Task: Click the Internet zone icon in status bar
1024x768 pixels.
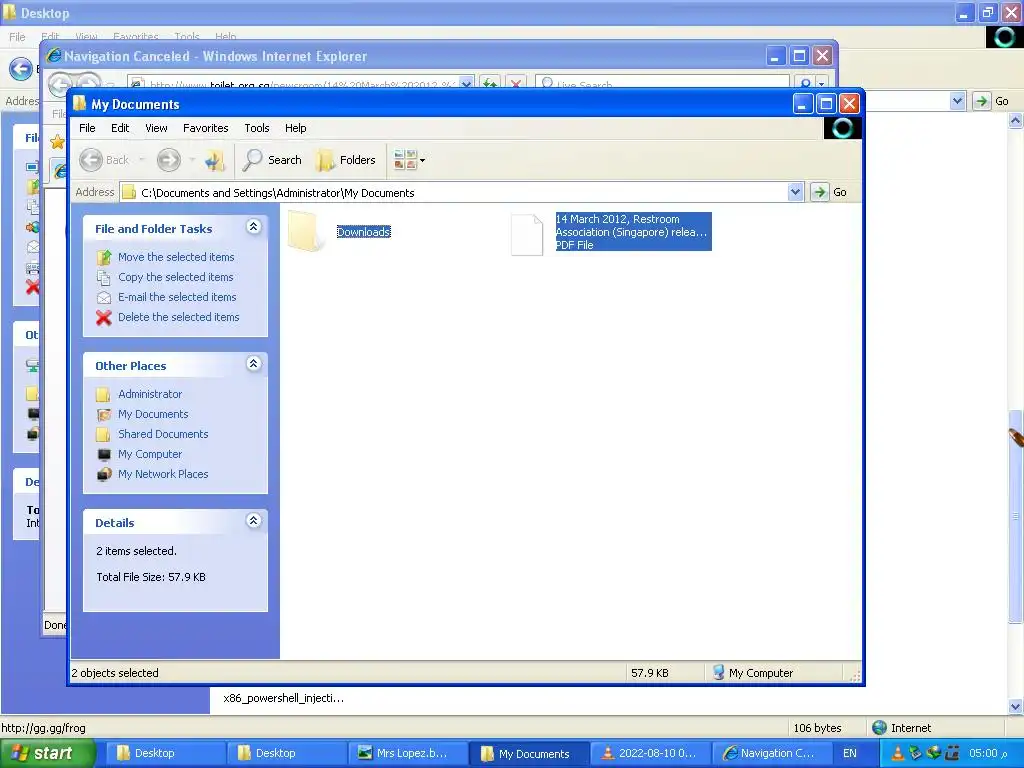Action: (880, 728)
